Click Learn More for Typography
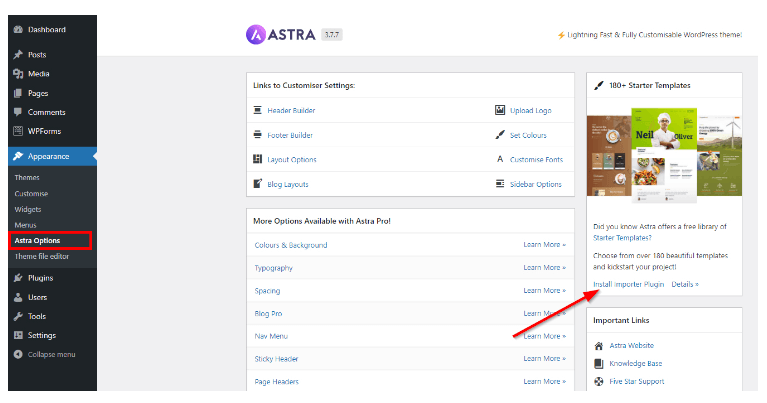Viewport: 767px width, 403px height. coord(544,268)
